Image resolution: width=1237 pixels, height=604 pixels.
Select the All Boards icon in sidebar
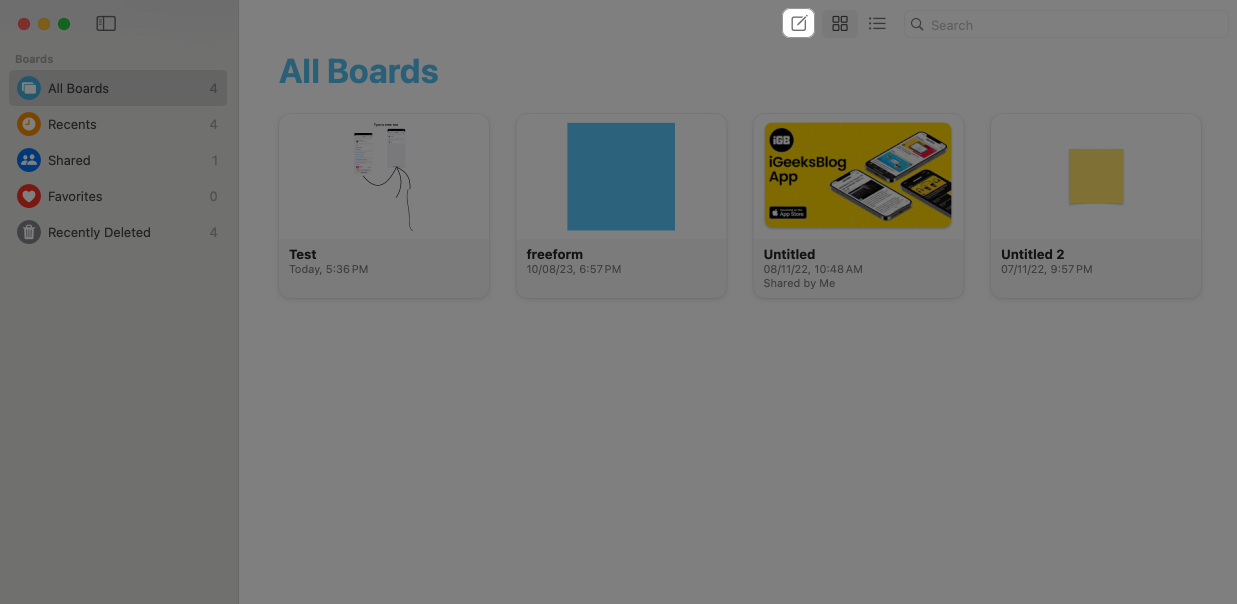[x=28, y=88]
